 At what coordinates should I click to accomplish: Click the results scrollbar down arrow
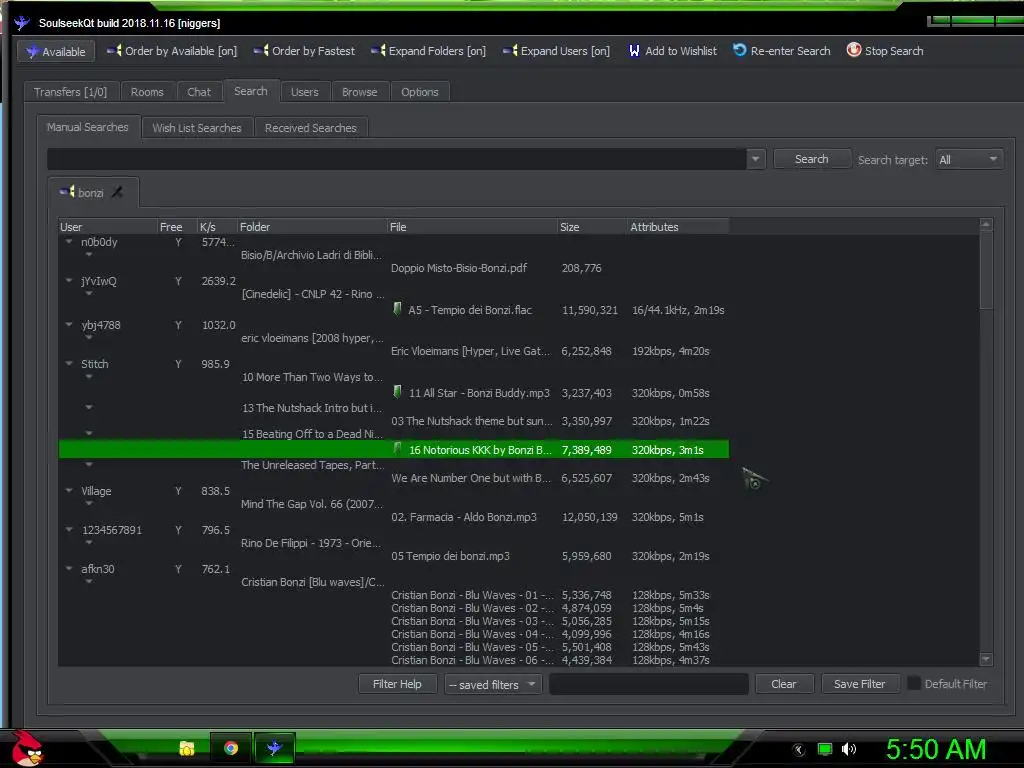[986, 660]
